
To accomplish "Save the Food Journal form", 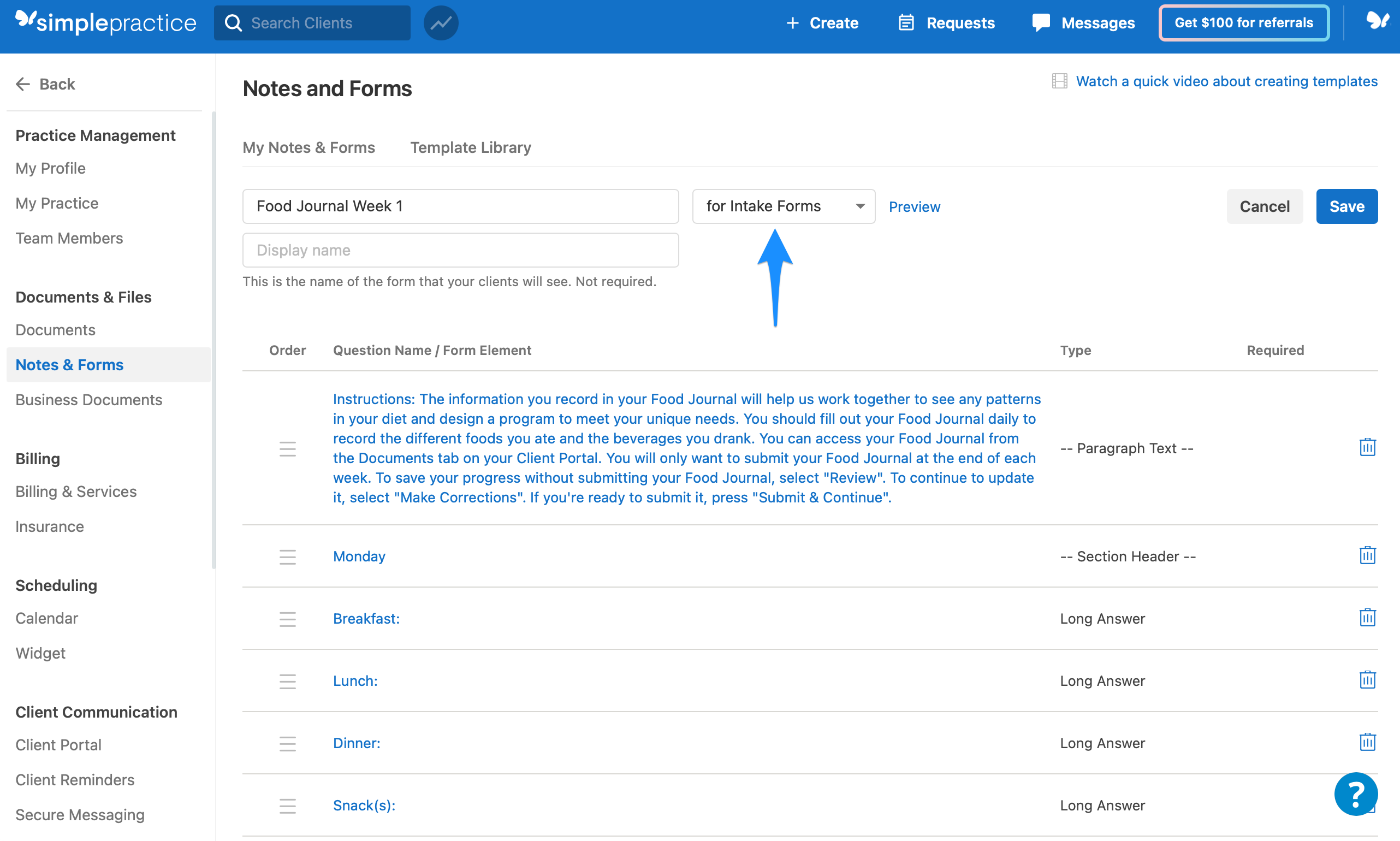I will pos(1346,206).
